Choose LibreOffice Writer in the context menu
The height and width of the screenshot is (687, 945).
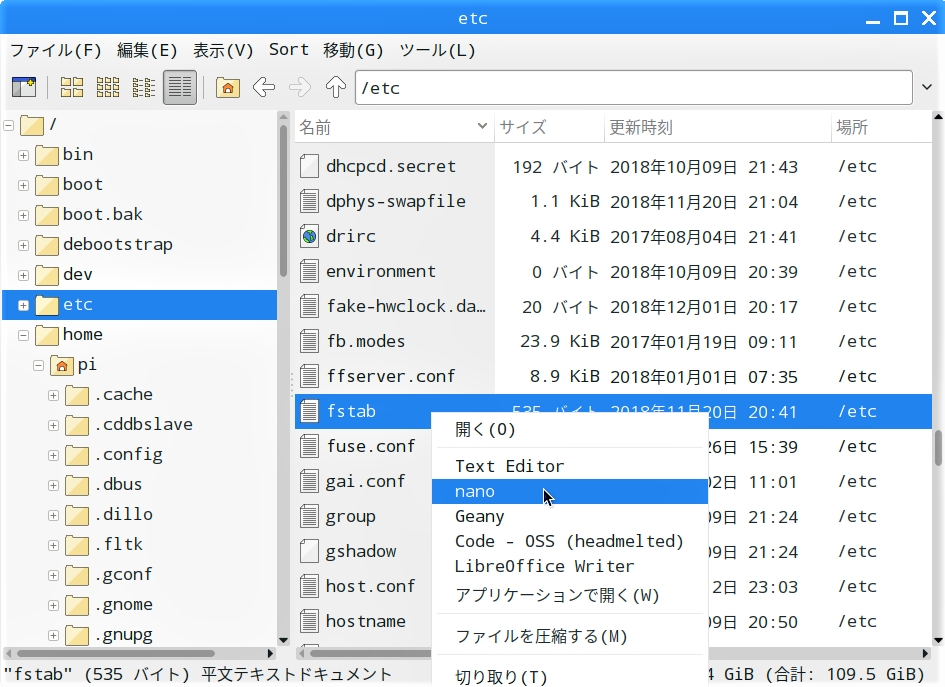[570, 566]
